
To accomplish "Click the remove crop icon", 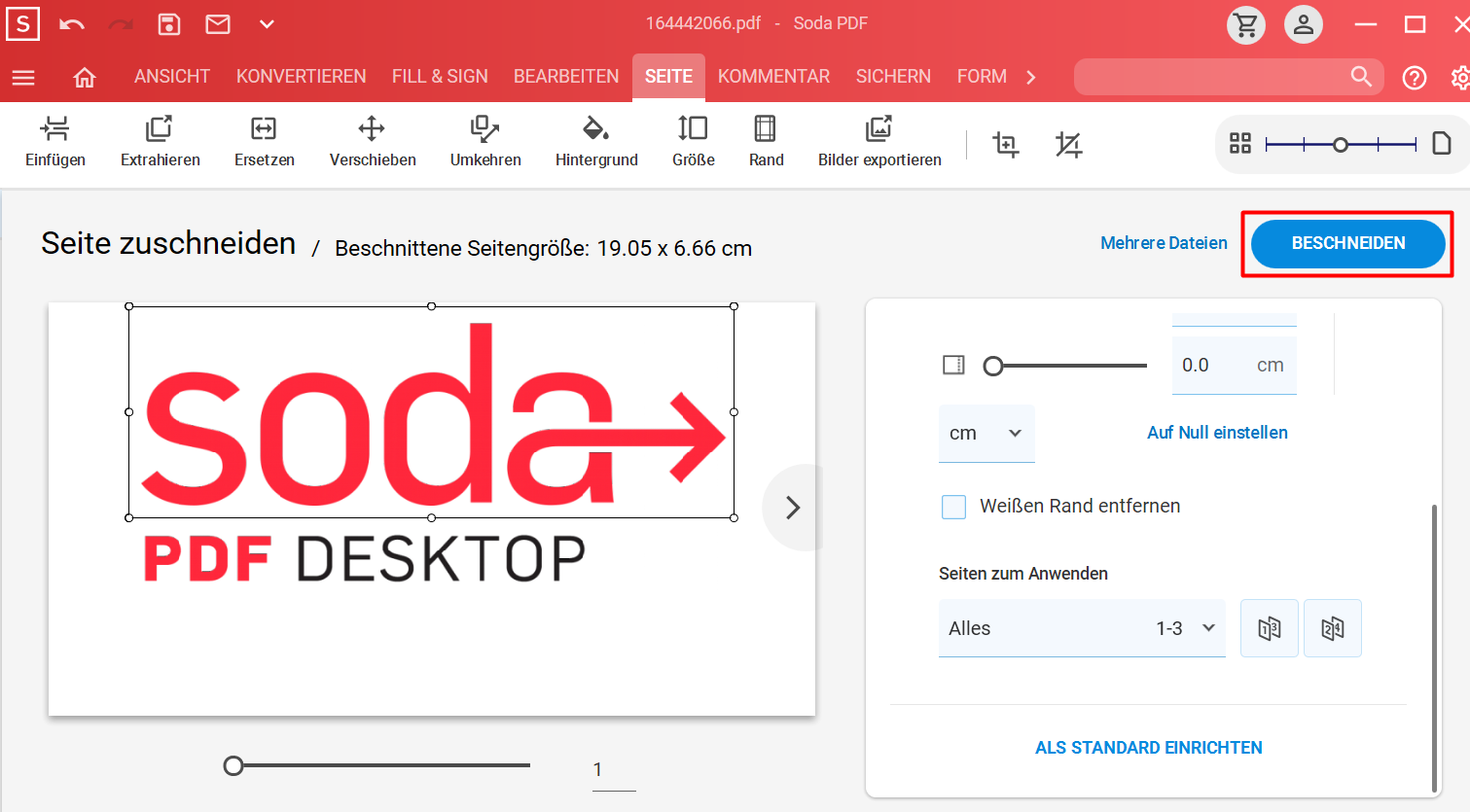I will click(1069, 145).
